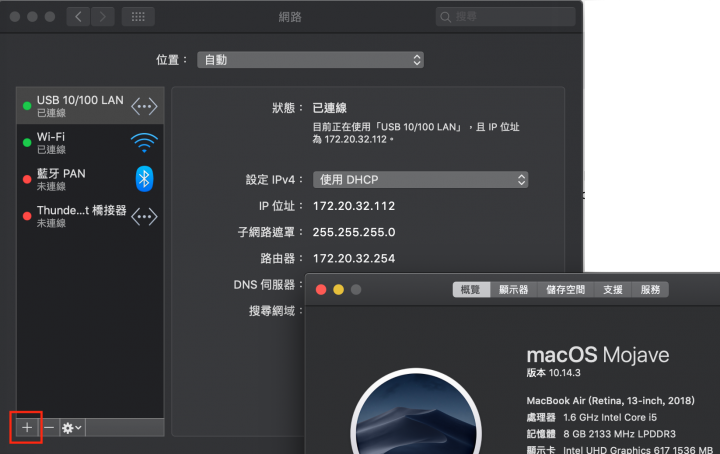Click MacBook Air (Retina, 13-inch, 2018) text

click(610, 401)
